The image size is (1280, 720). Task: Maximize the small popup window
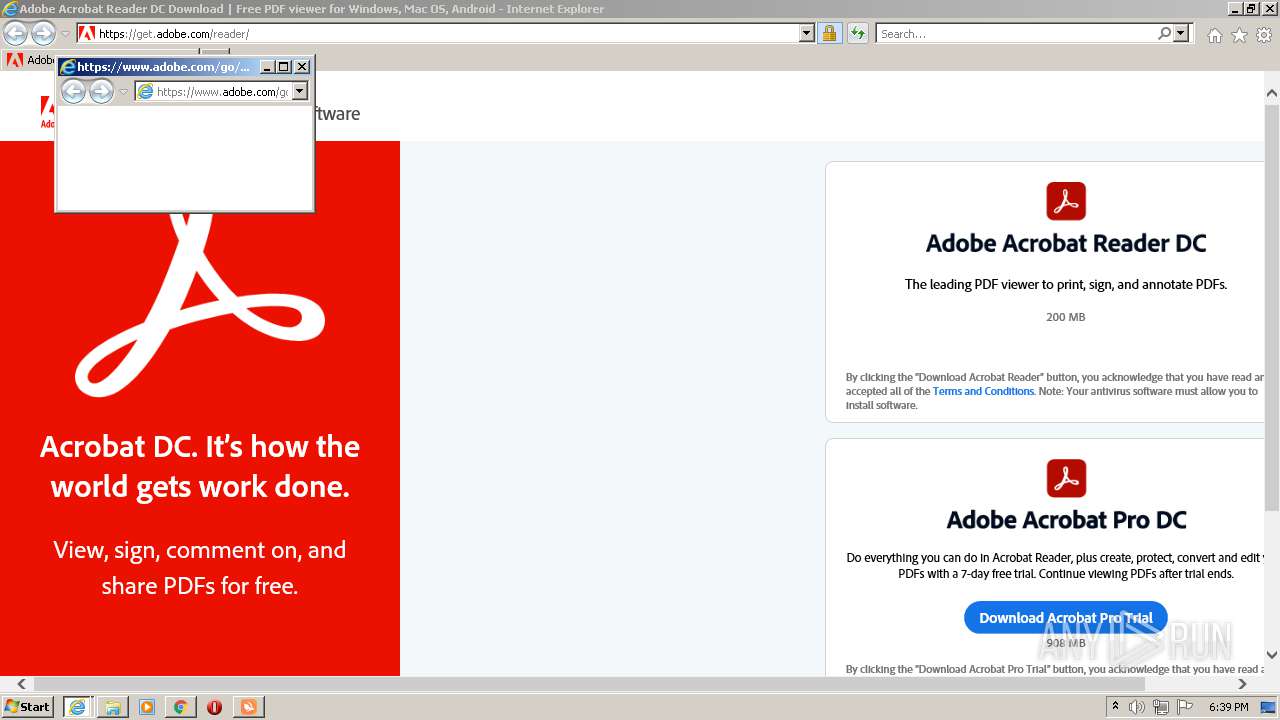284,67
